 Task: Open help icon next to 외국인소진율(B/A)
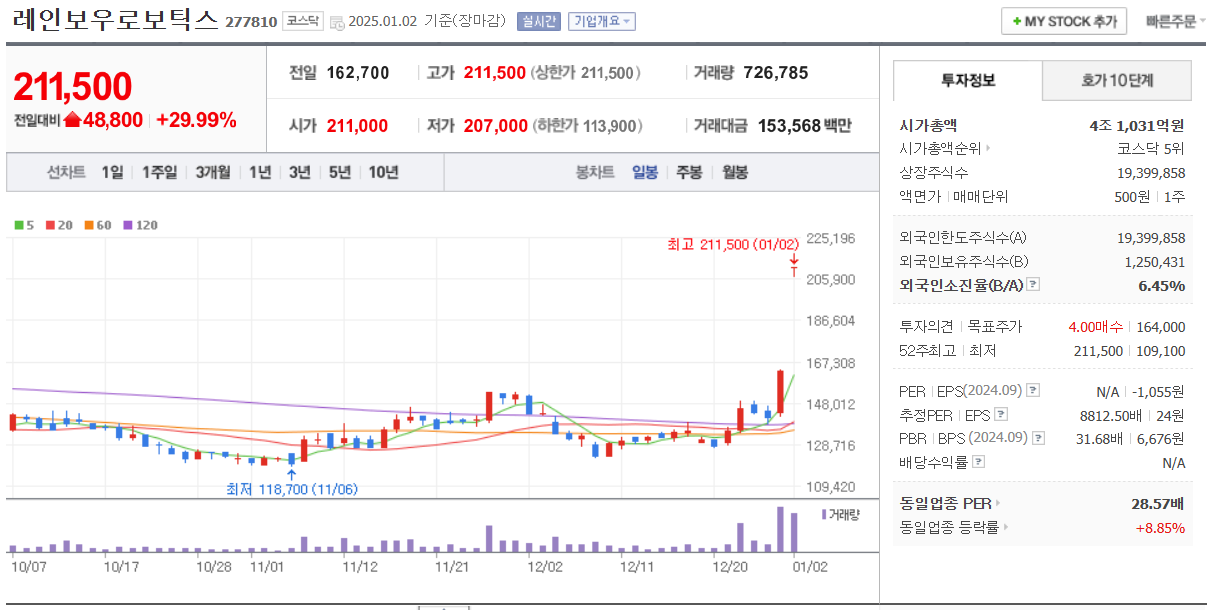click(1034, 285)
